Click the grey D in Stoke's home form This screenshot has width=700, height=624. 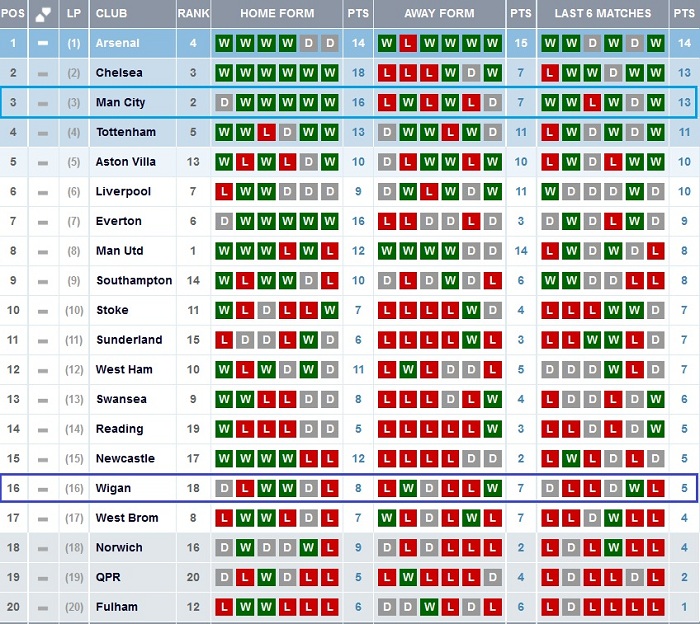click(x=267, y=310)
